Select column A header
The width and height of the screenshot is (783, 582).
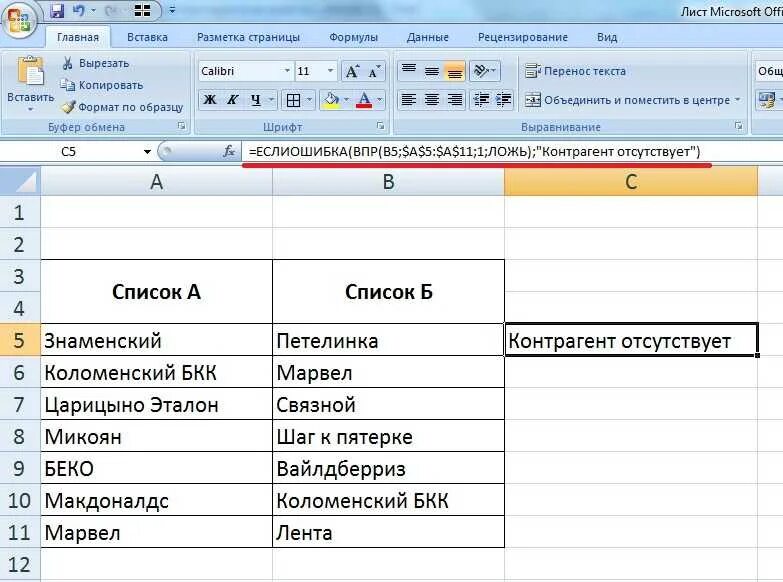pyautogui.click(x=156, y=182)
